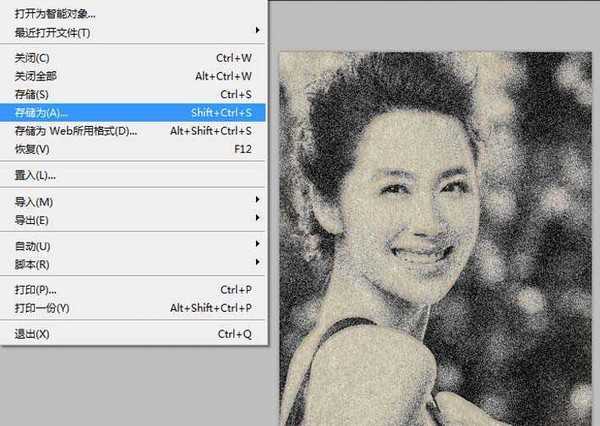Open 存储为 Web所用格式 option
This screenshot has height=426, width=600.
76,130
